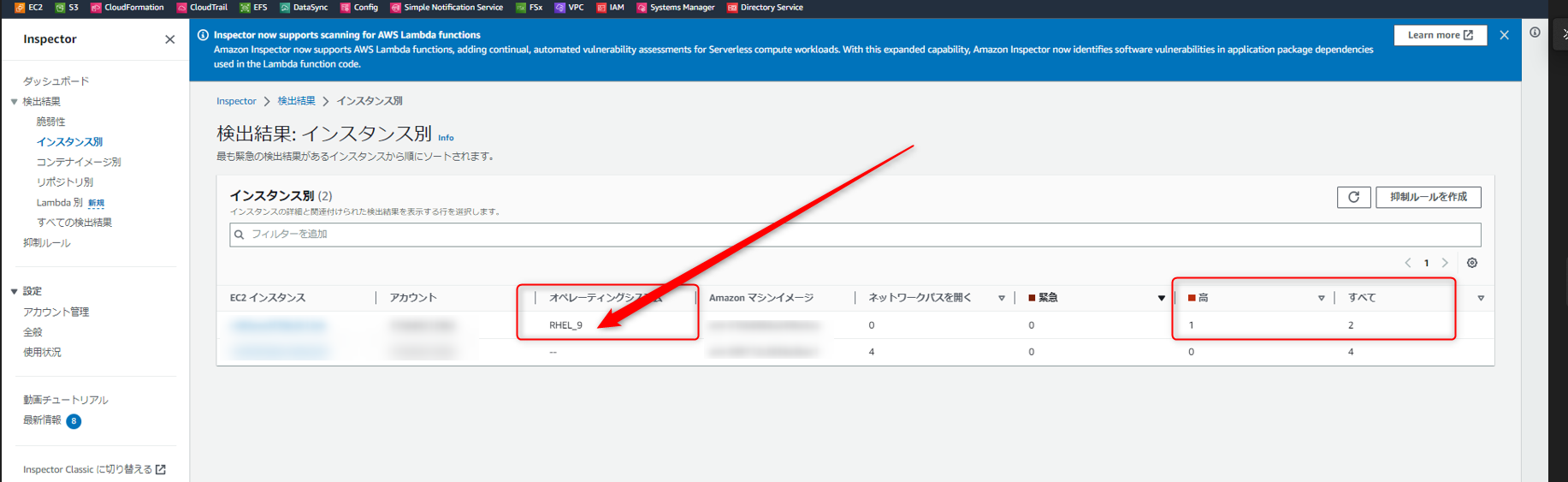Close the Inspector side navigation panel
1568x482 pixels.
click(x=169, y=39)
